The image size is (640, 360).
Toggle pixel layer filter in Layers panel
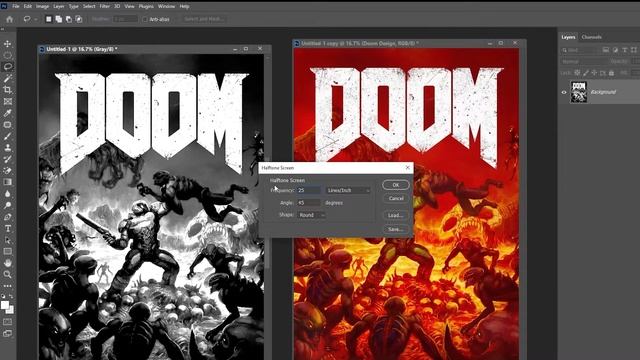point(606,50)
